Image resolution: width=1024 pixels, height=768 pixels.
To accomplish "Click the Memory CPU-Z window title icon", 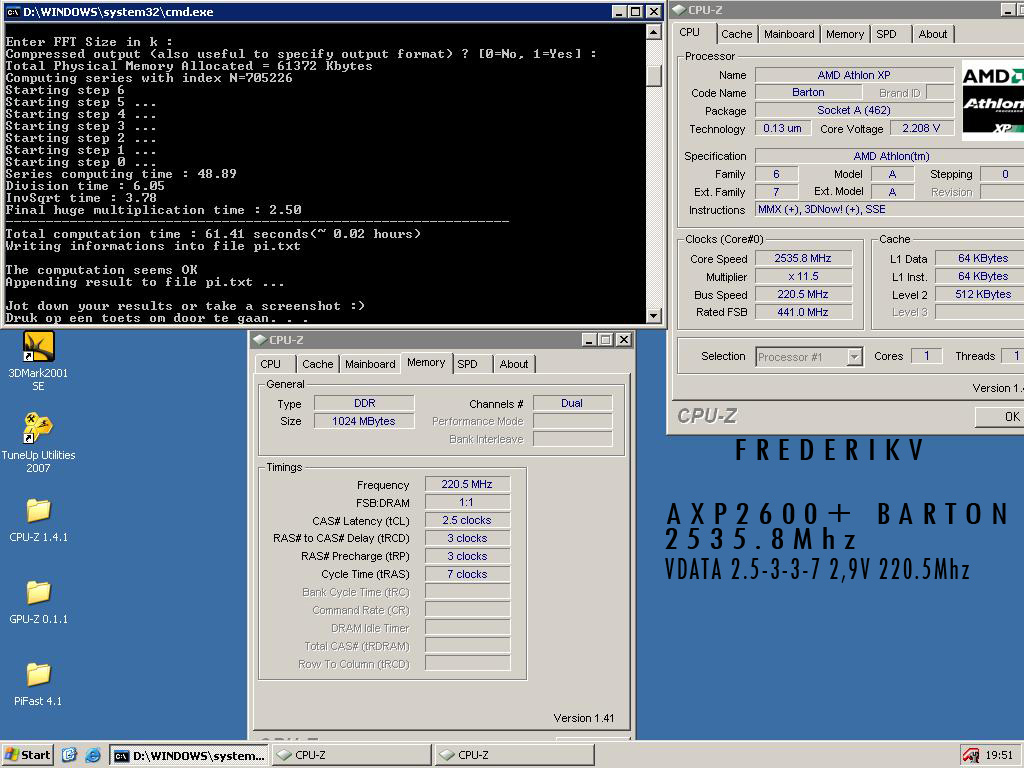I will (260, 340).
